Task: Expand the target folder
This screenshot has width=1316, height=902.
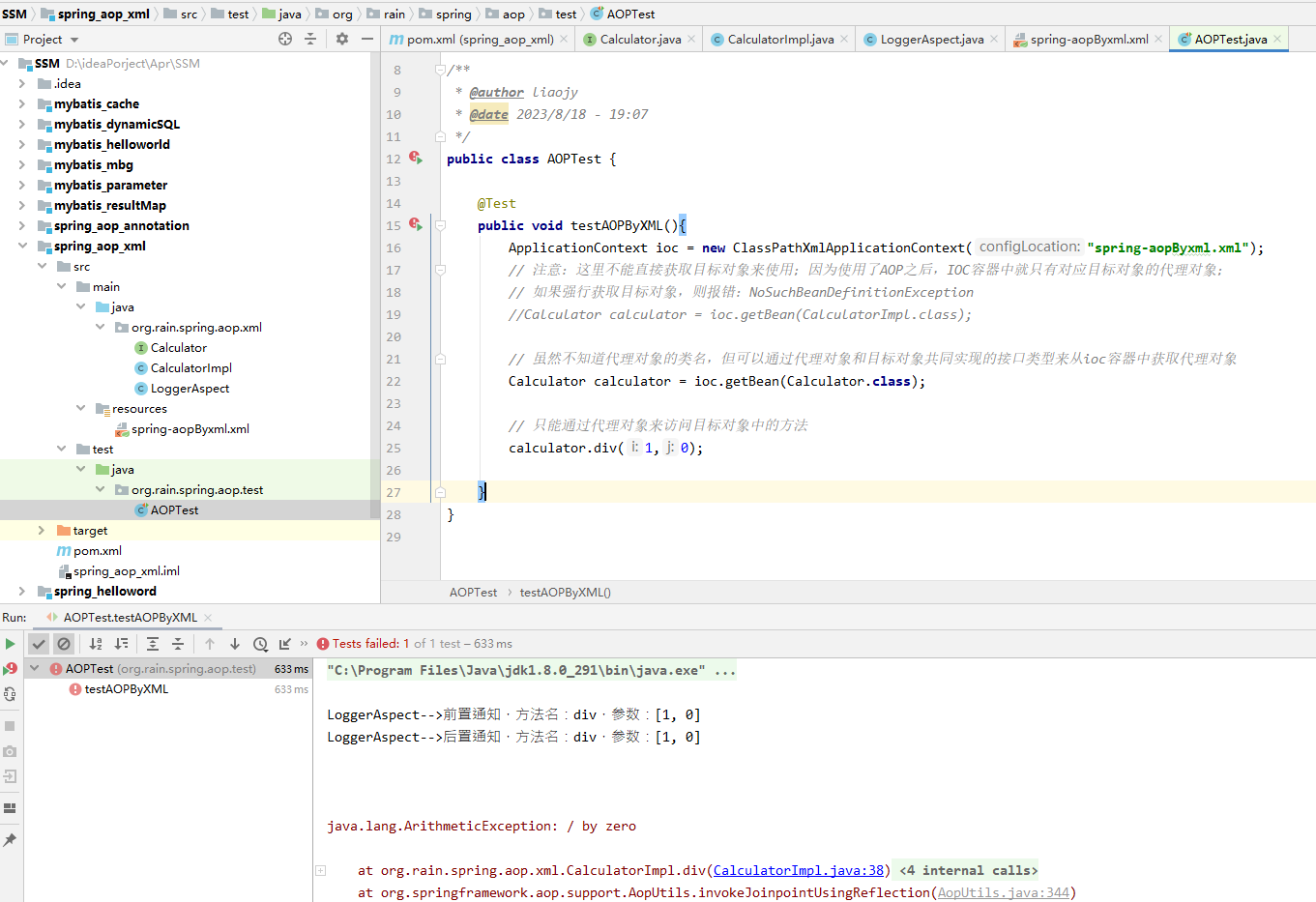Action: (x=42, y=531)
